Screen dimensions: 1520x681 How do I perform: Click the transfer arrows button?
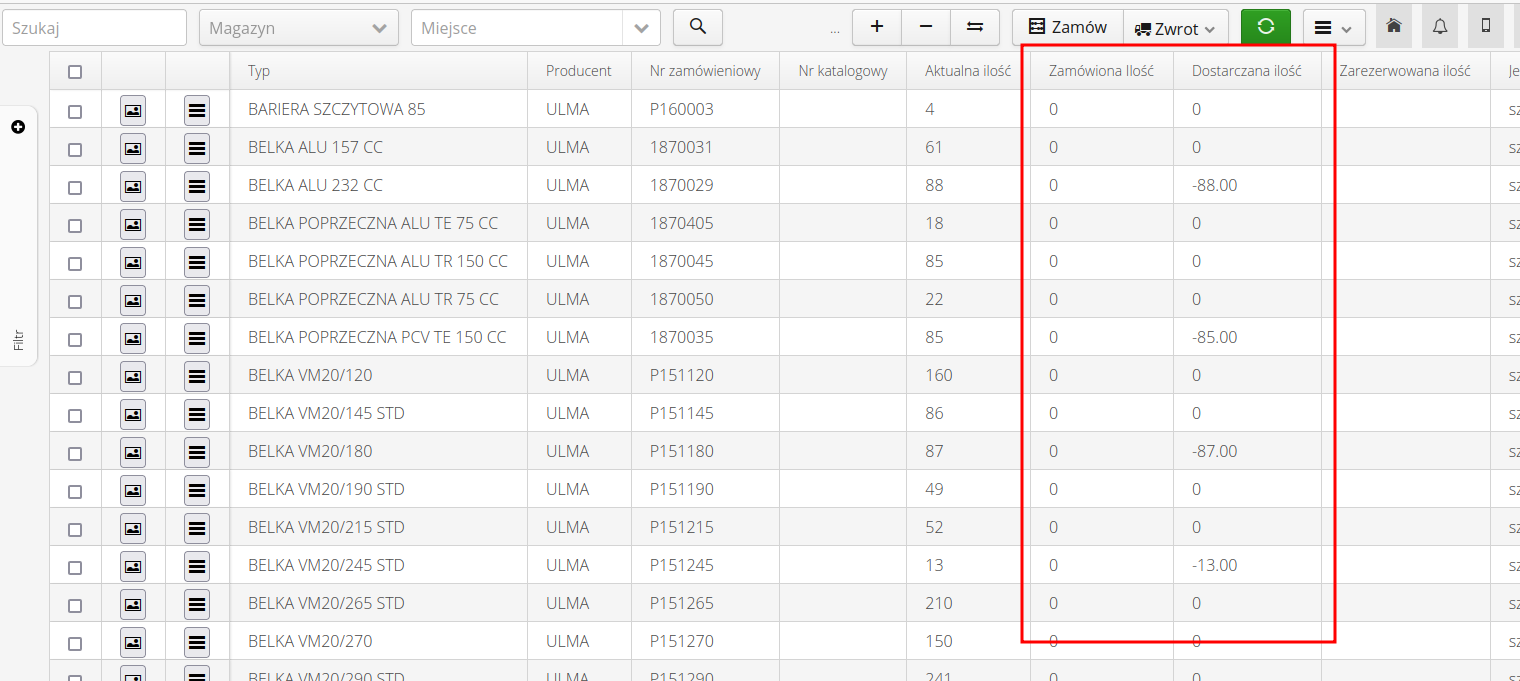pyautogui.click(x=975, y=27)
